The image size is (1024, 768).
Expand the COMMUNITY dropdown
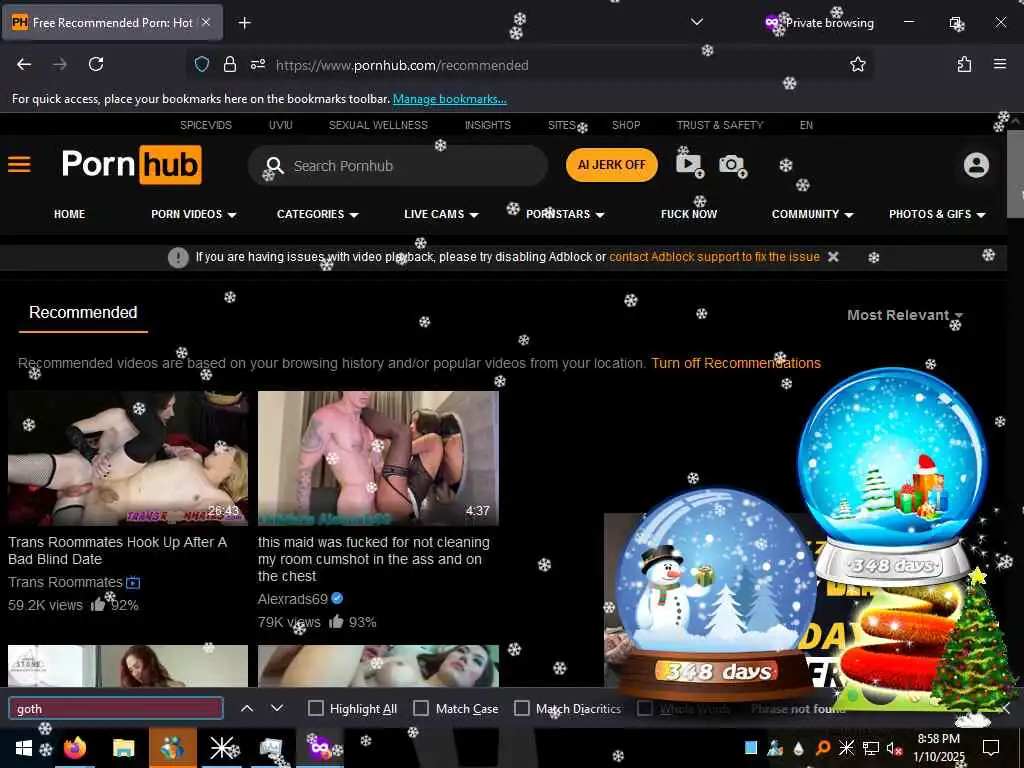tap(812, 214)
